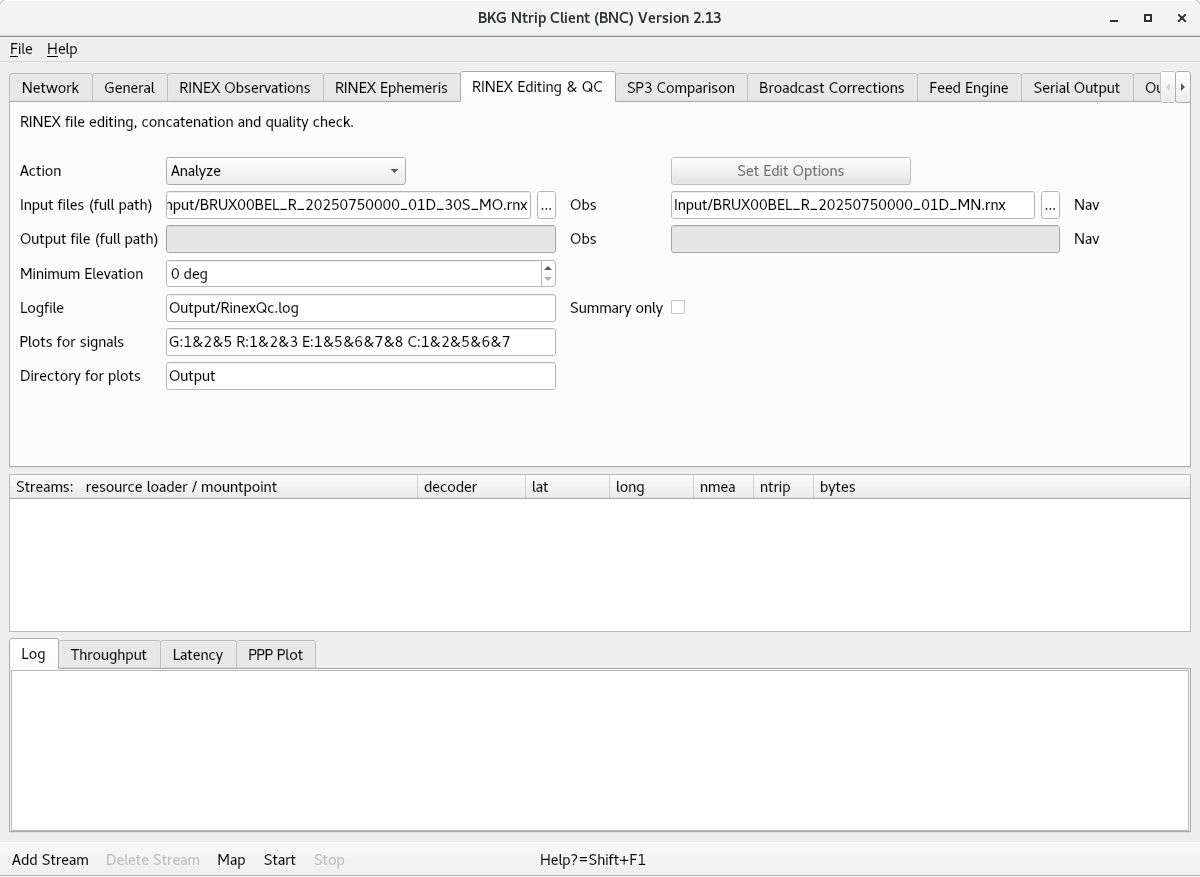Click the Logfile input field

[x=361, y=308]
